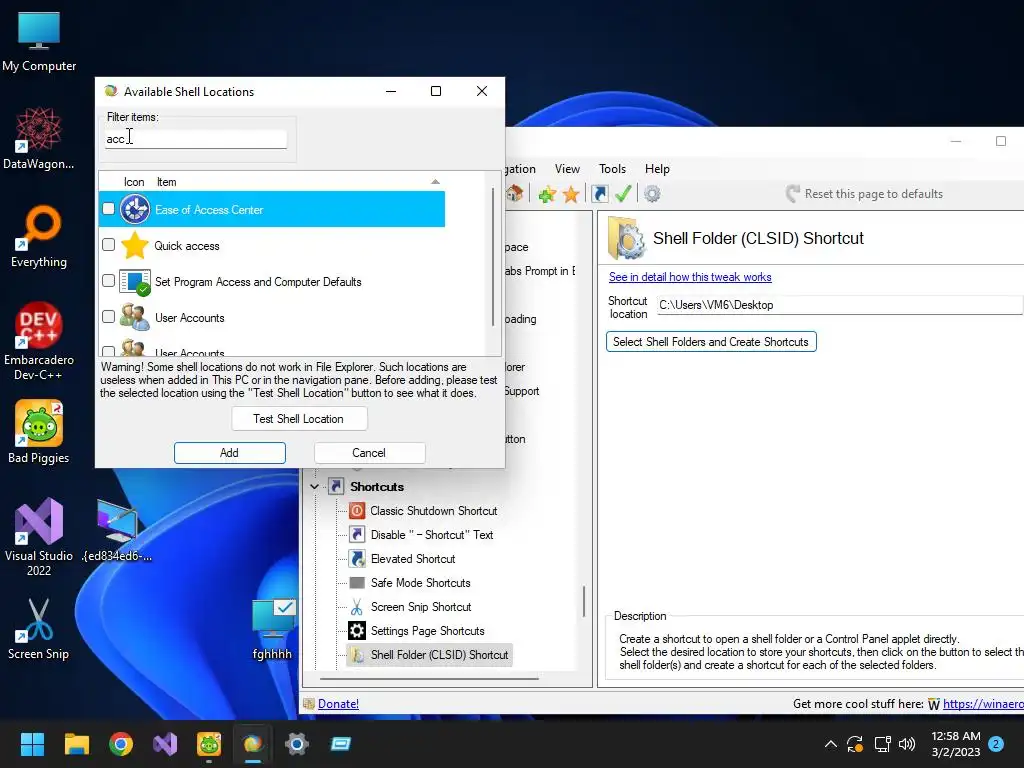This screenshot has width=1024, height=768.
Task: Select the Quick access list item
Action: click(x=272, y=246)
